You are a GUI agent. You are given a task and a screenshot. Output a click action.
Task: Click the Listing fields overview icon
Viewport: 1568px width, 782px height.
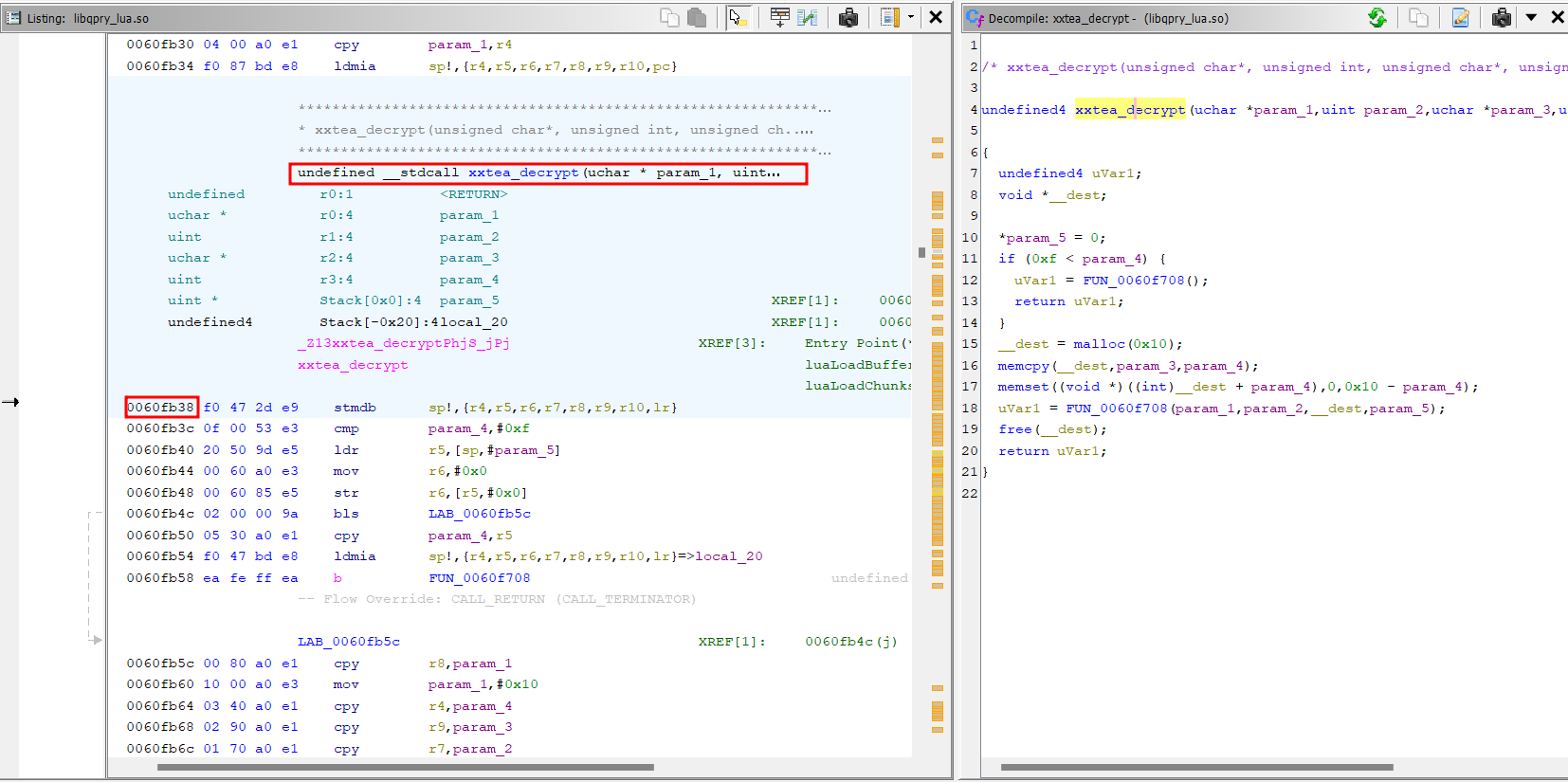(x=889, y=17)
